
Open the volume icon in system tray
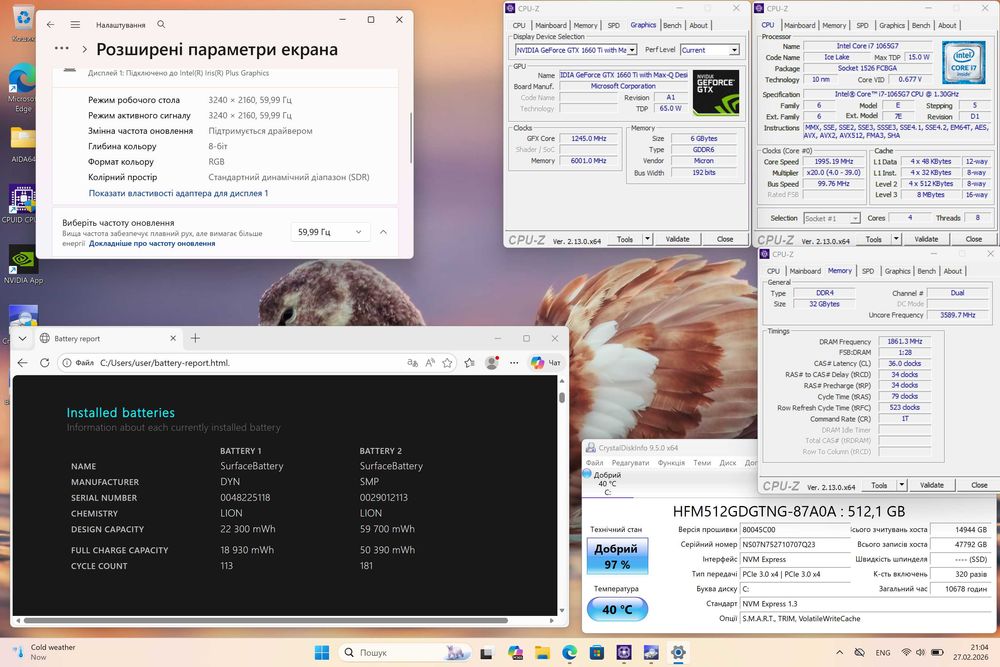coord(920,652)
